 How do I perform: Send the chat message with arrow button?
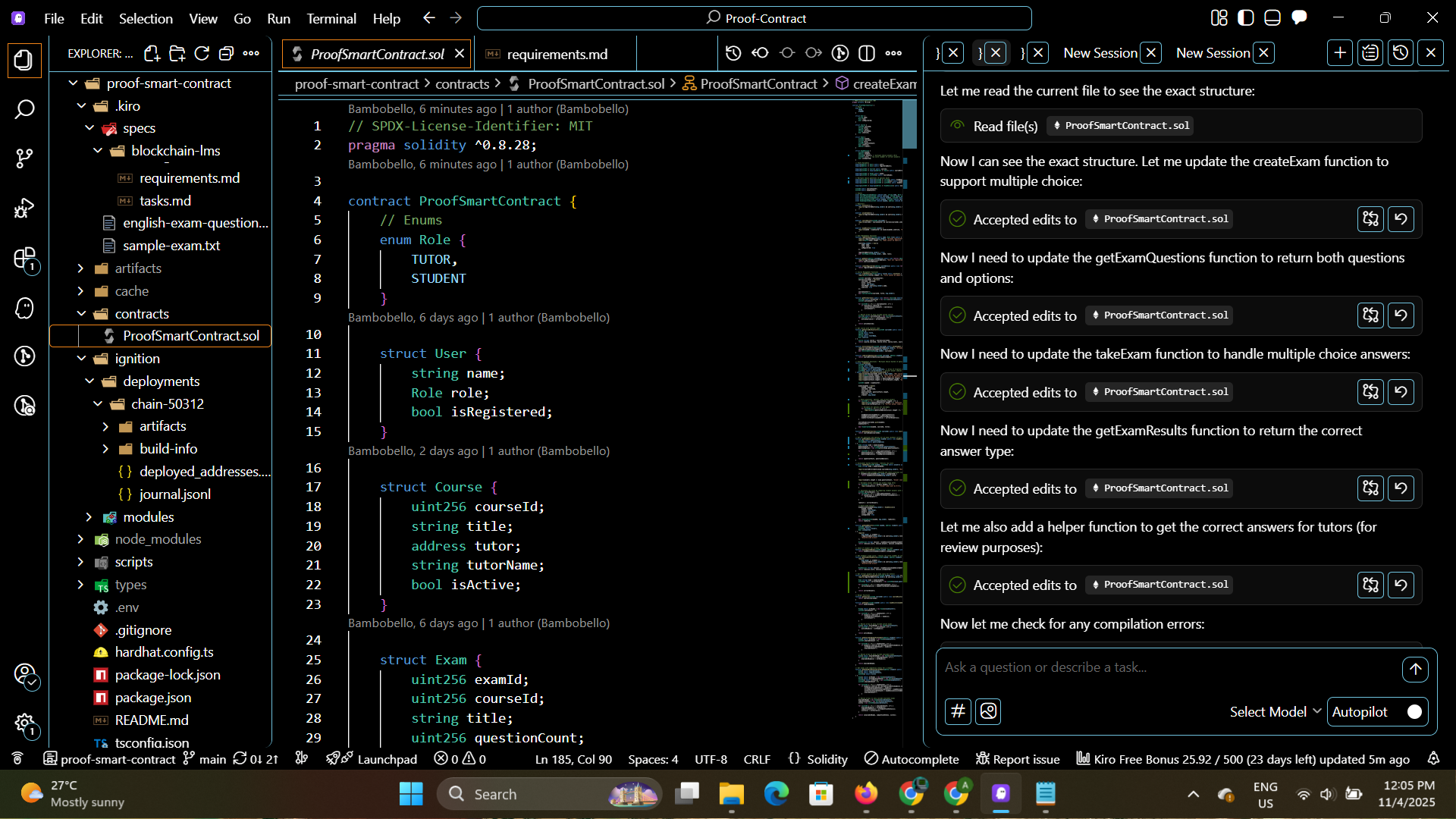[x=1415, y=669]
